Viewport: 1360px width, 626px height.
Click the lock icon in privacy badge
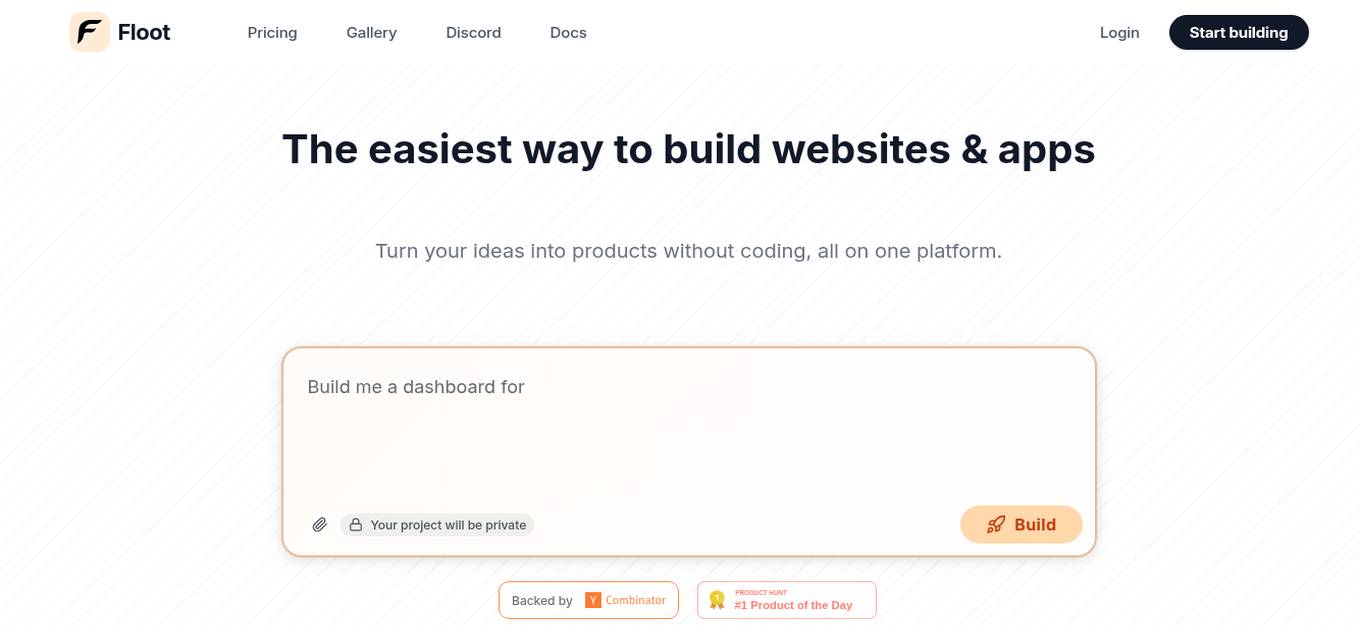(x=356, y=525)
